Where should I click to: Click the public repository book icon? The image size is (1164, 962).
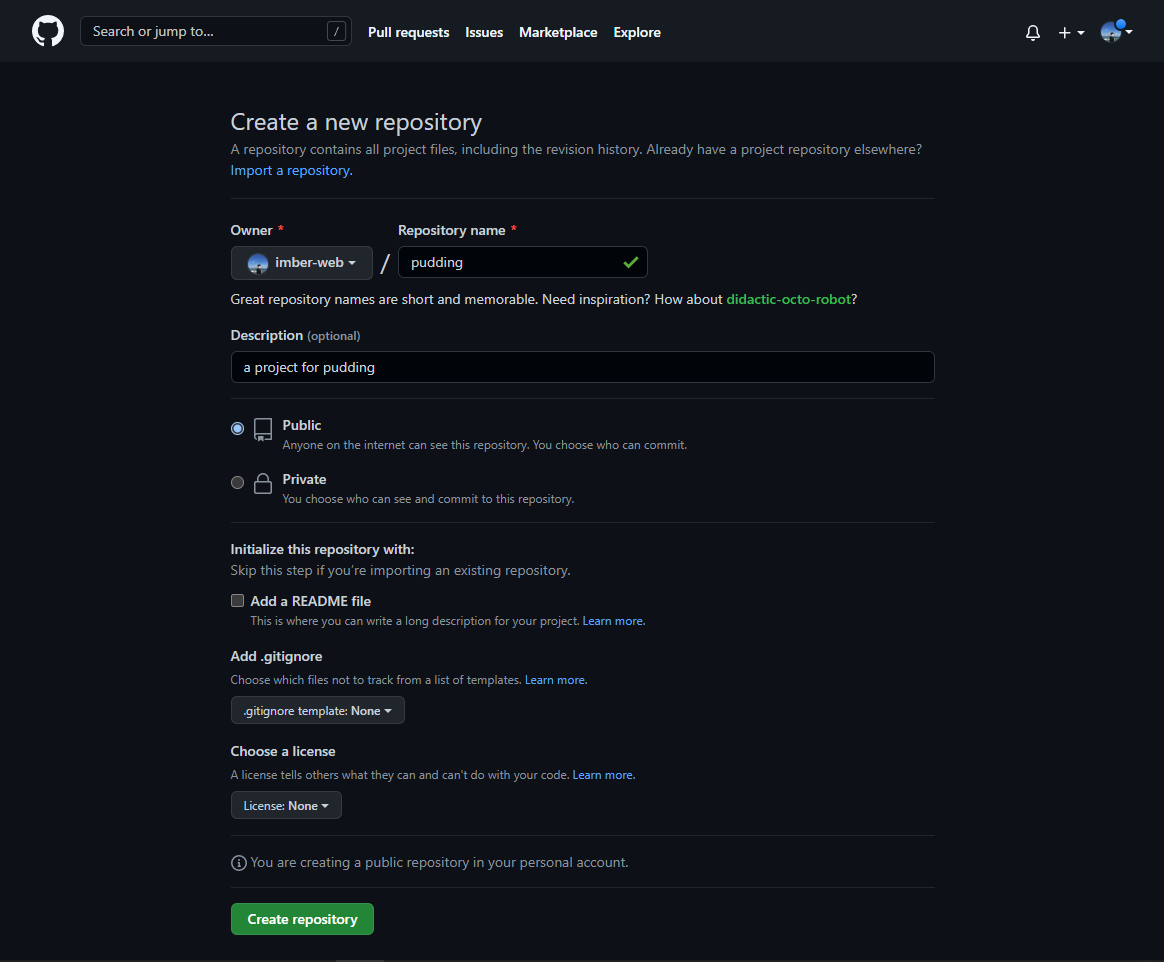[x=263, y=430]
